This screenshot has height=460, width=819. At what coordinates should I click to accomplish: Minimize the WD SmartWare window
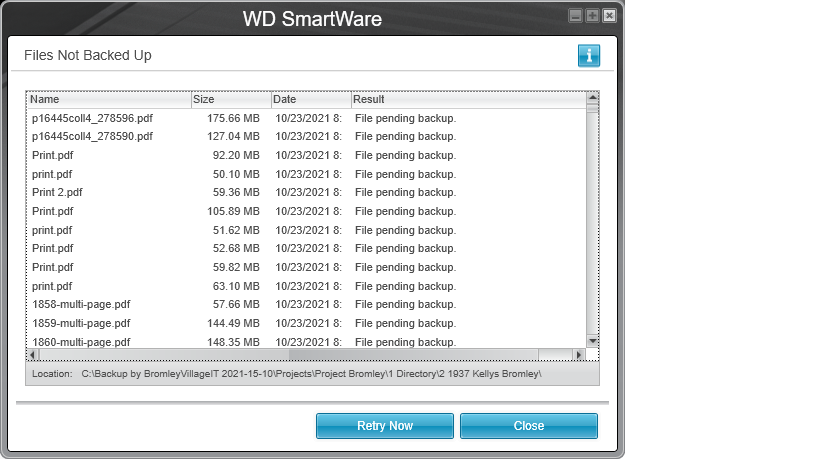575,16
